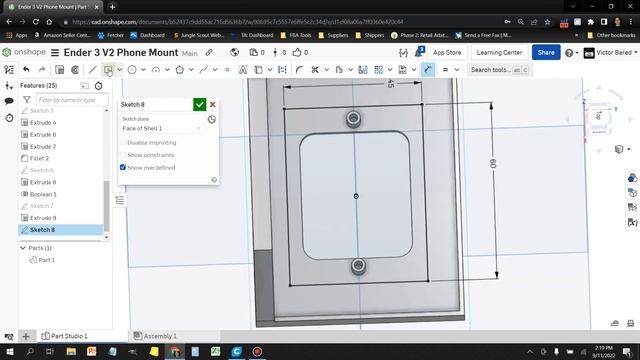
Task: Open the App Store link
Action: click(447, 52)
